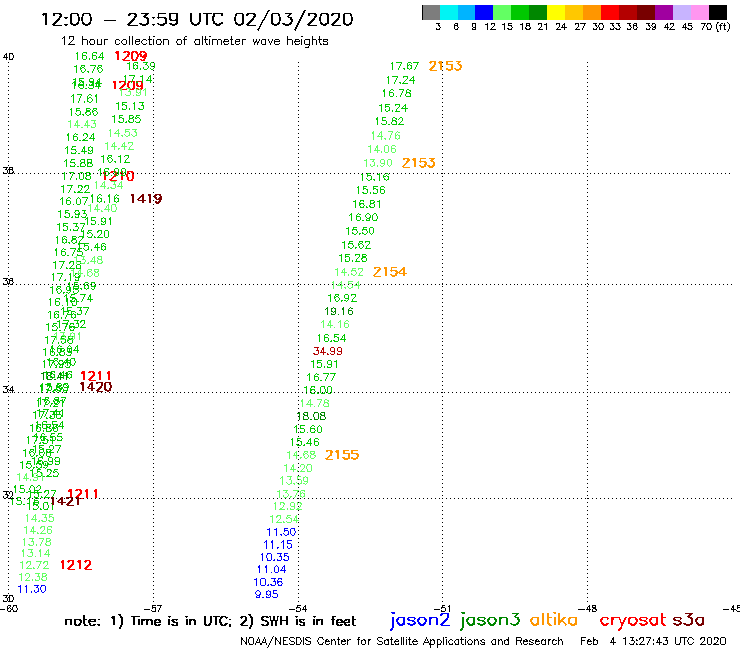Click the jason2 satellite legend label
The image size is (740, 650).
coord(420,620)
